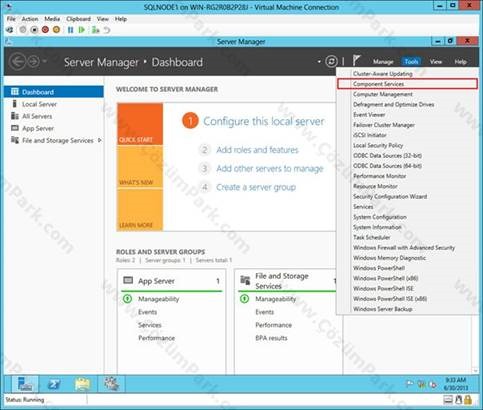The height and width of the screenshot is (410, 483).
Task: Click the App Server tile header
Action: point(171,281)
